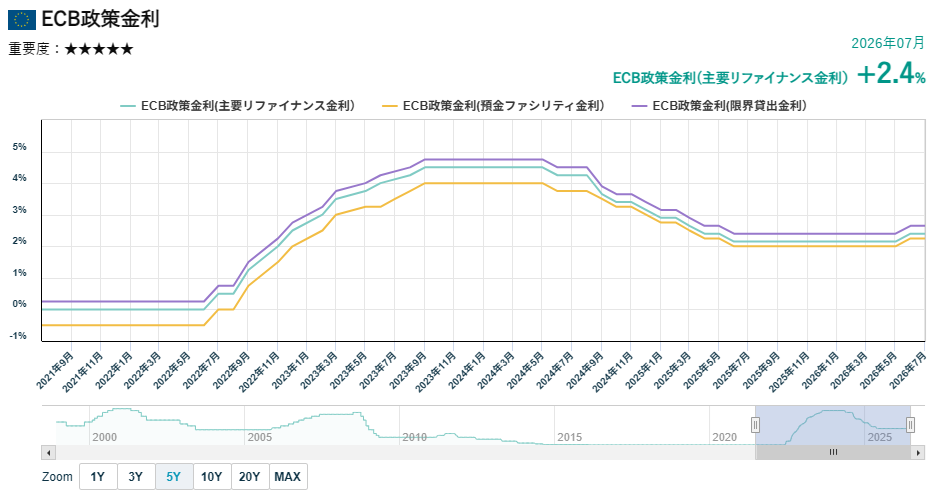Click the EU flag icon beside the title

21,20
